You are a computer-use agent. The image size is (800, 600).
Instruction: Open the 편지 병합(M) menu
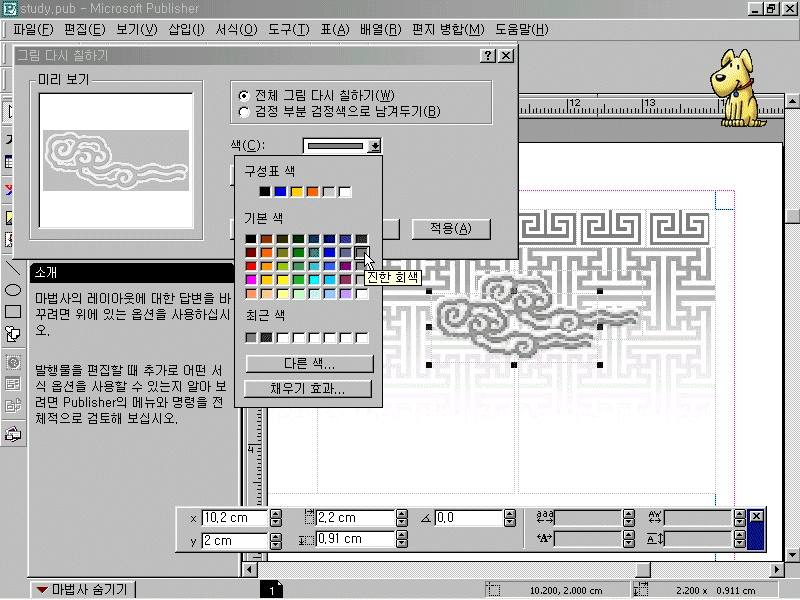[x=448, y=30]
